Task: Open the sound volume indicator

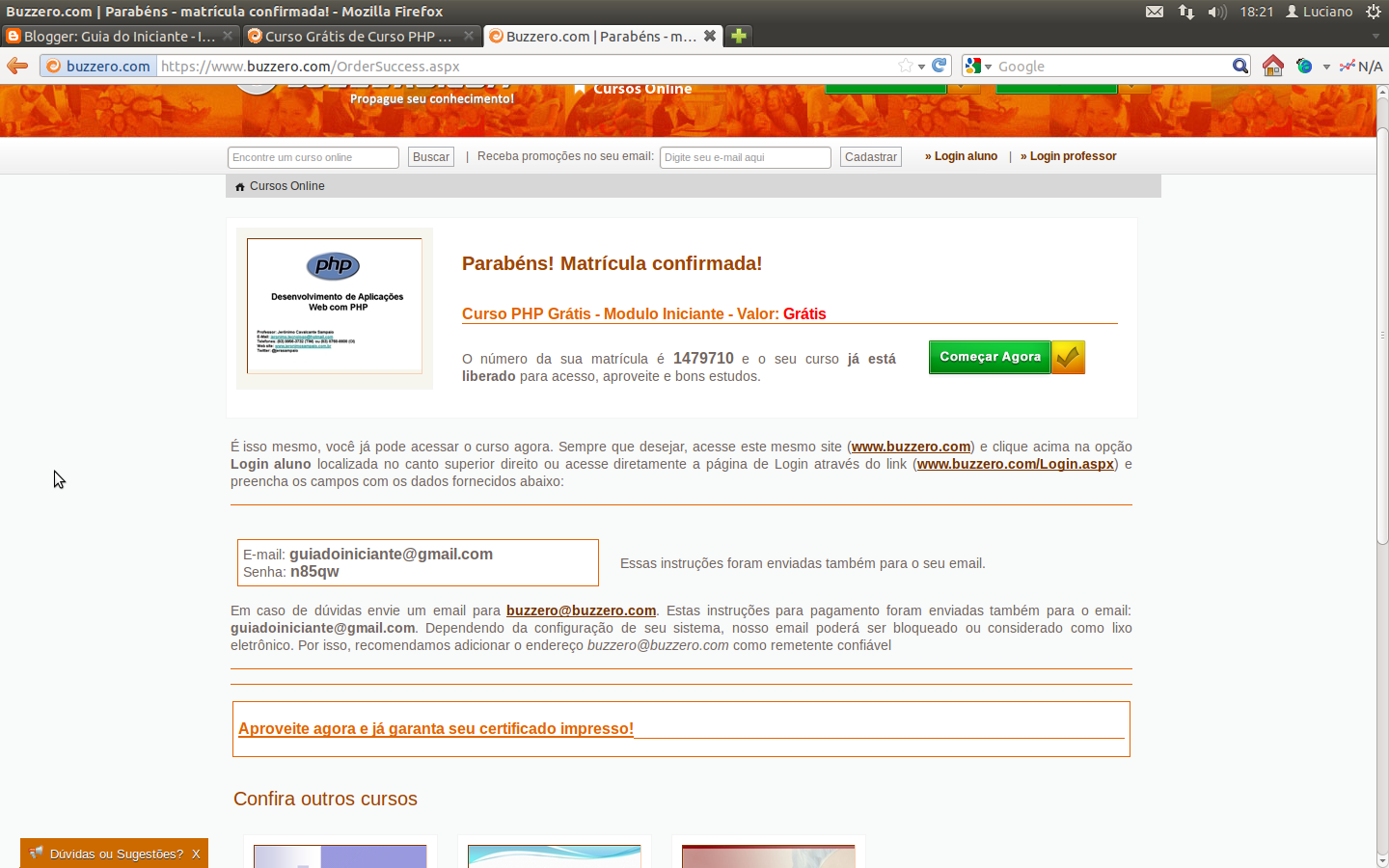Action: coord(1217,12)
